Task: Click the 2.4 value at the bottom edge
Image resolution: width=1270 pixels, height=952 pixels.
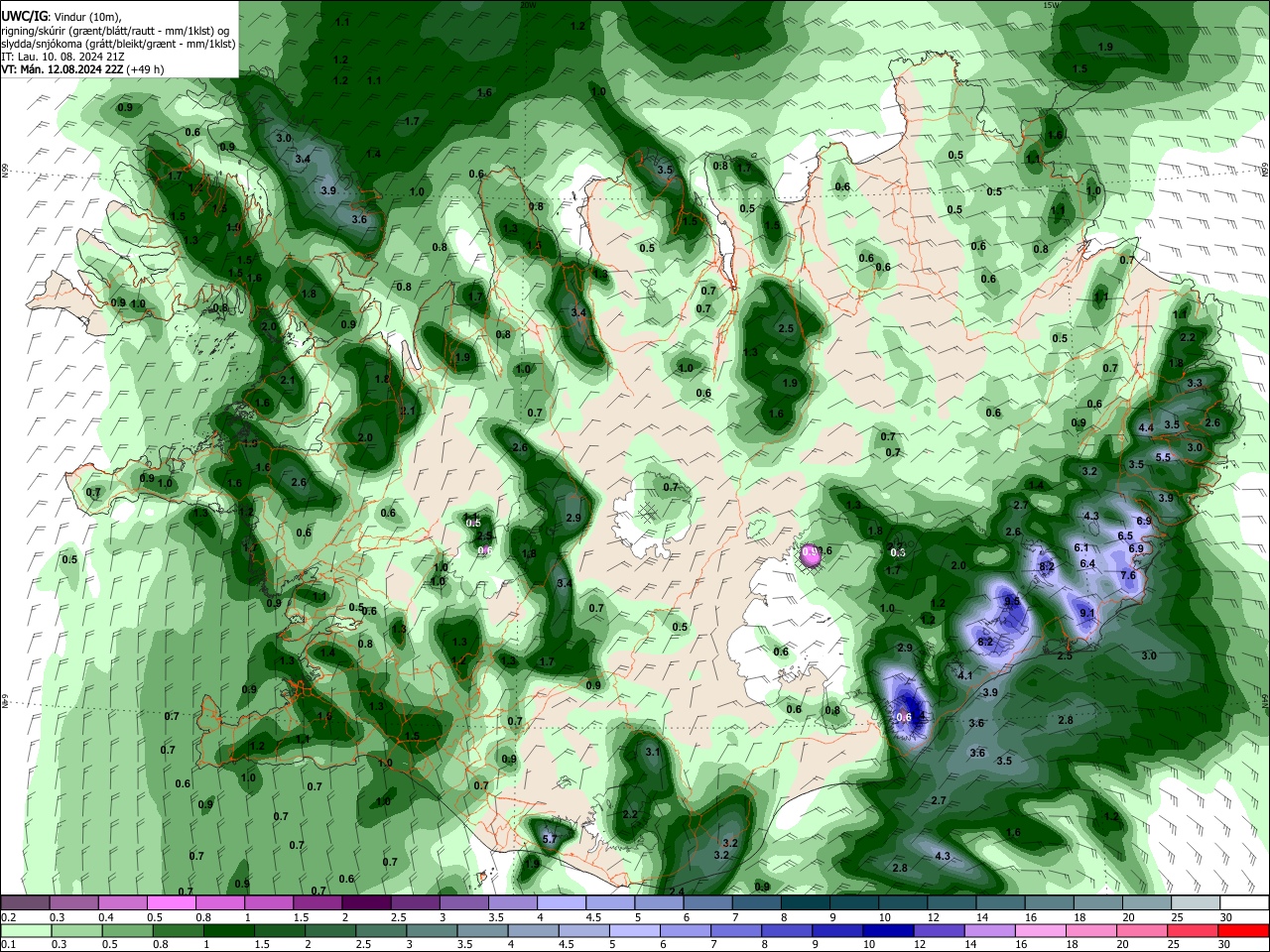Action: pos(677,892)
